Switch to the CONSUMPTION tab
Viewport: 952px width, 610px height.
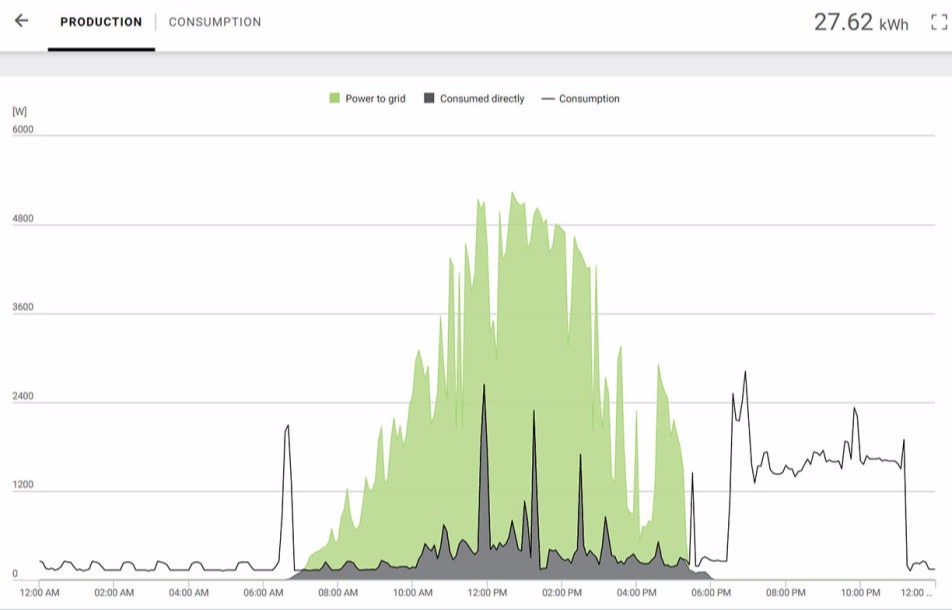tap(215, 22)
